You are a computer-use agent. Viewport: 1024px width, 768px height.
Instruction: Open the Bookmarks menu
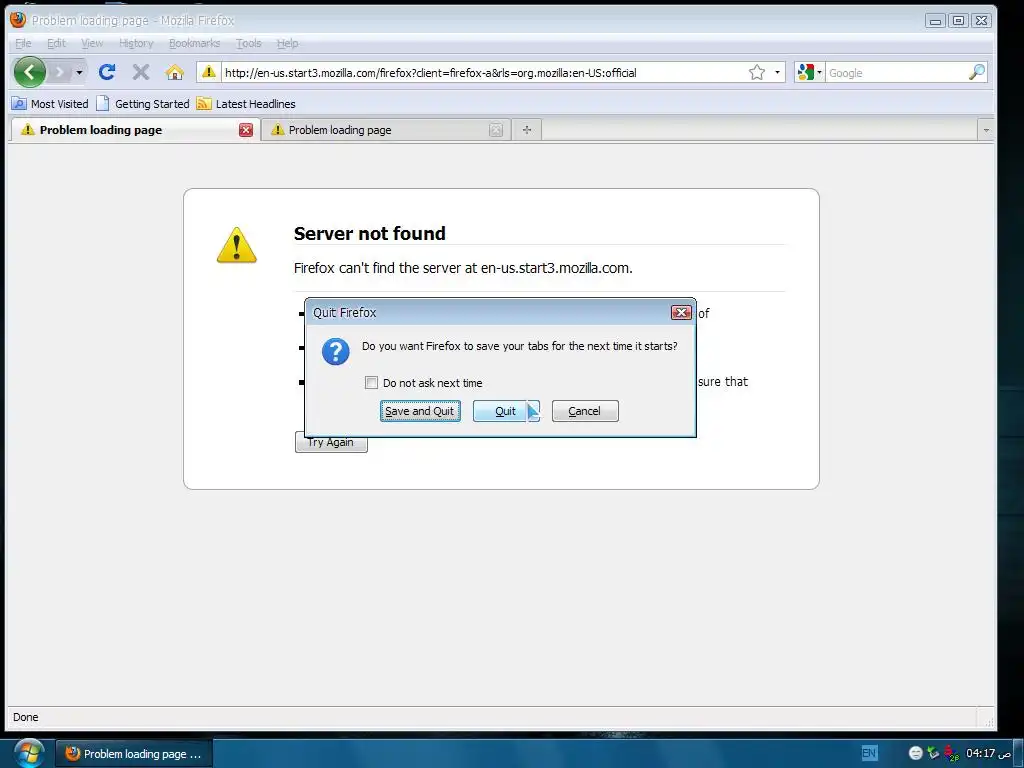click(x=195, y=43)
